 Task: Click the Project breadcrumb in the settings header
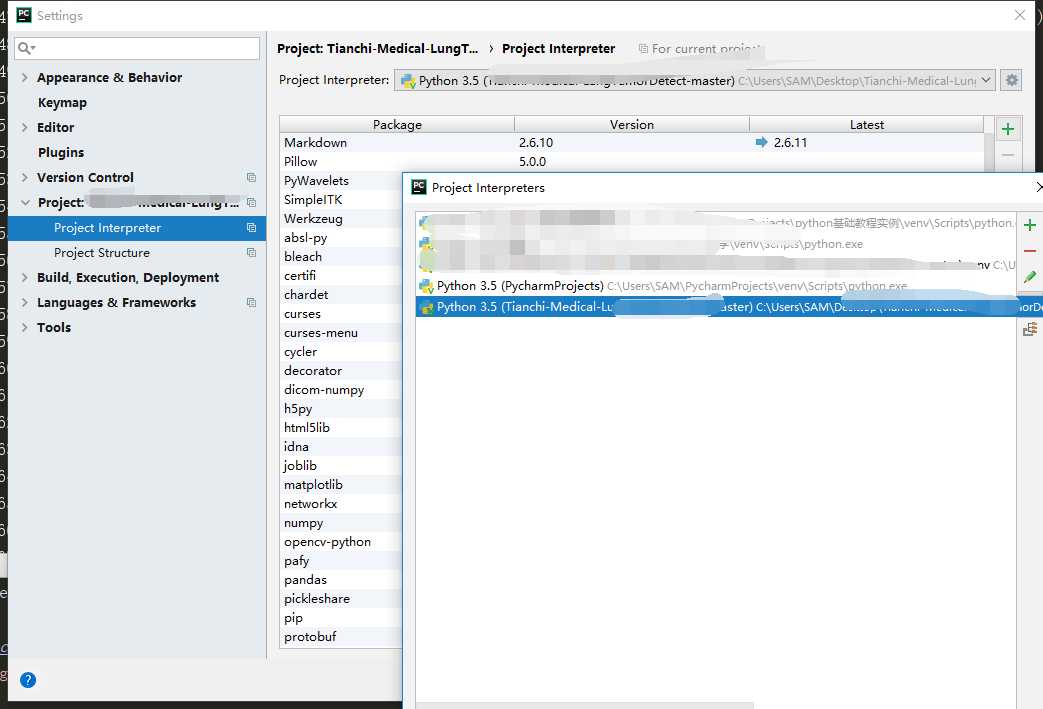click(x=377, y=49)
